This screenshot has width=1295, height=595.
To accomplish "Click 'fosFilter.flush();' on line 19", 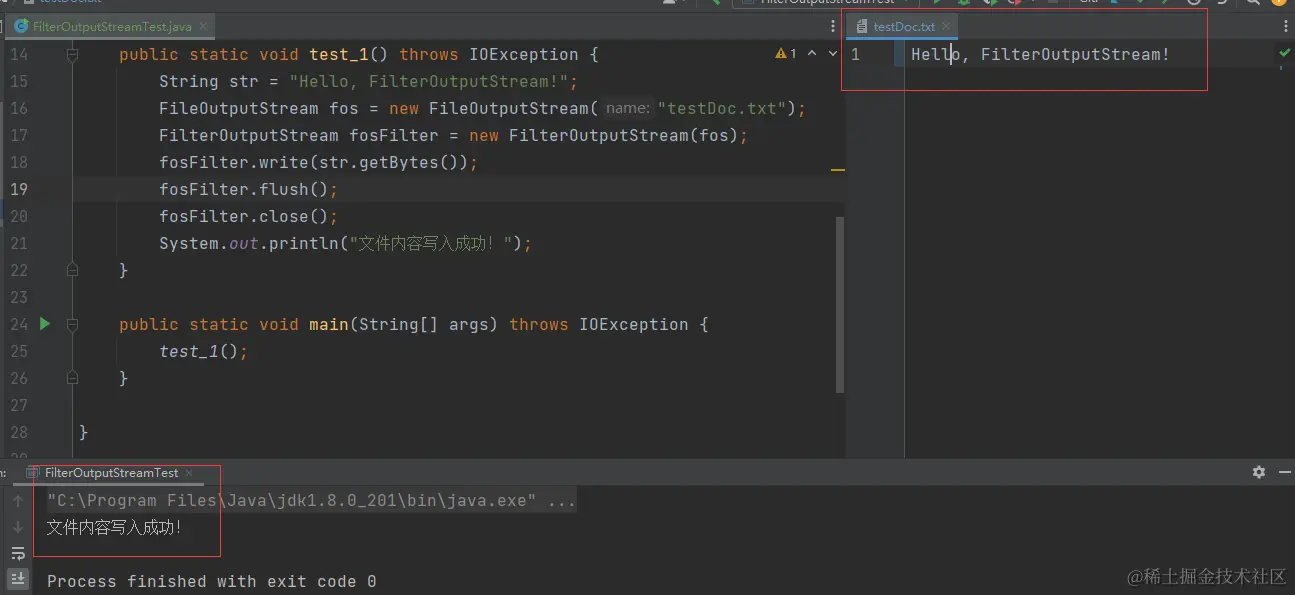I will click(x=248, y=189).
